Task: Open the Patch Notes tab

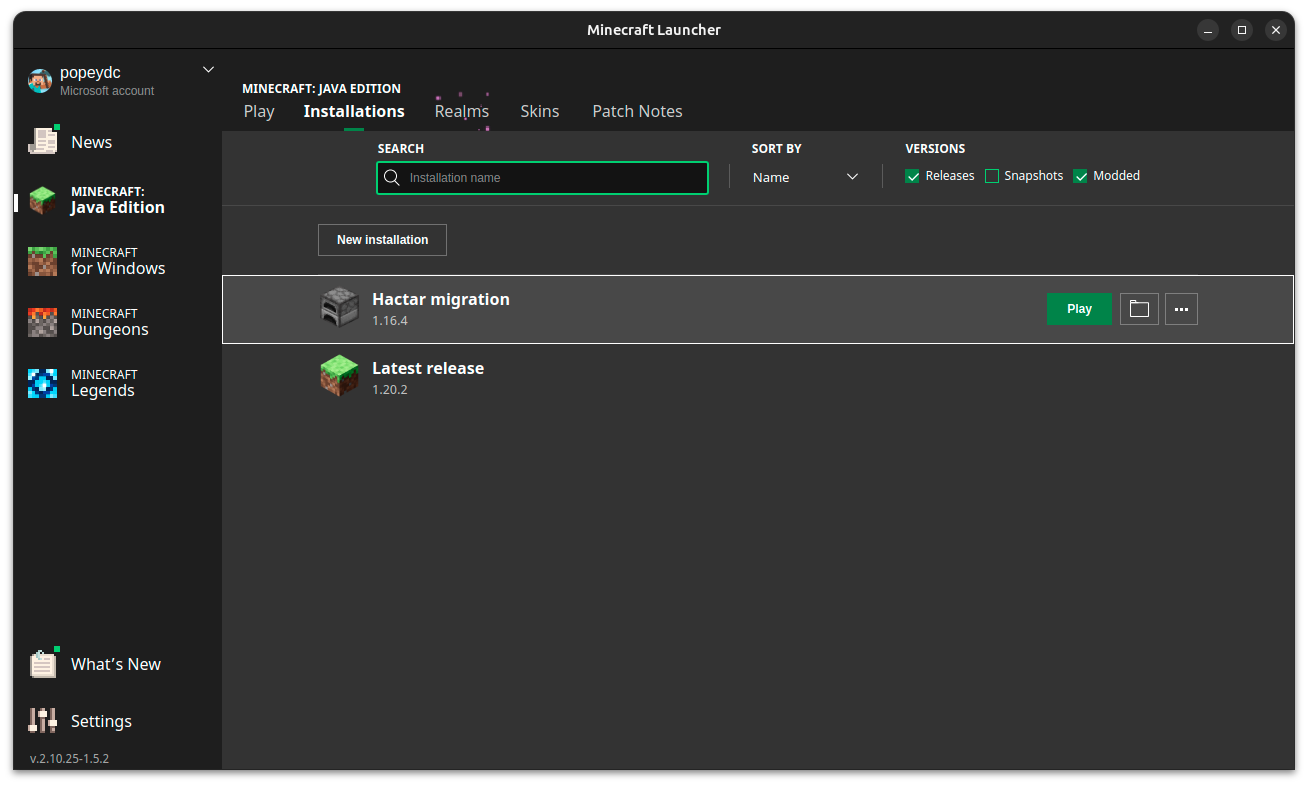Action: point(637,111)
